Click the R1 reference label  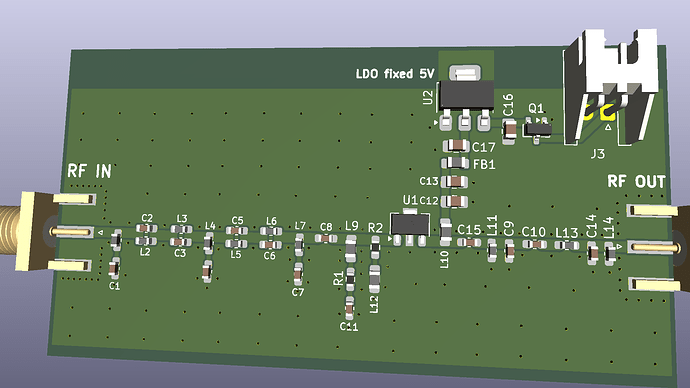[338, 278]
